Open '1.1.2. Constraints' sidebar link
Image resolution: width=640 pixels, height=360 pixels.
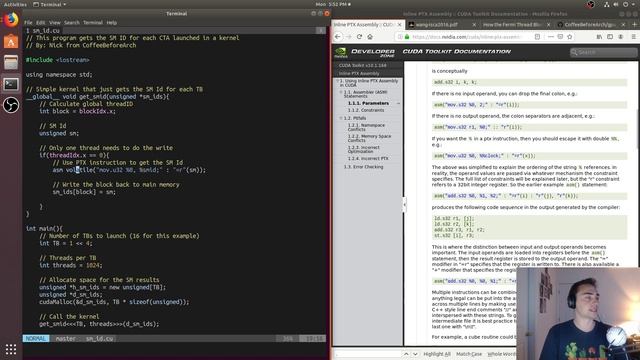coord(366,110)
